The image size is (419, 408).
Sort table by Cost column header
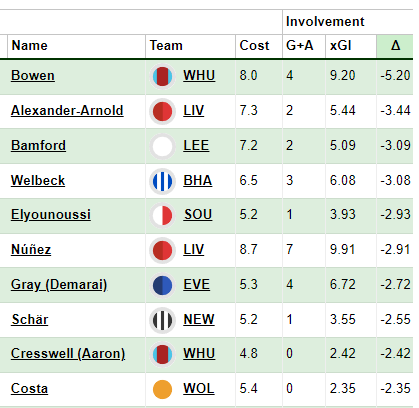(x=254, y=46)
